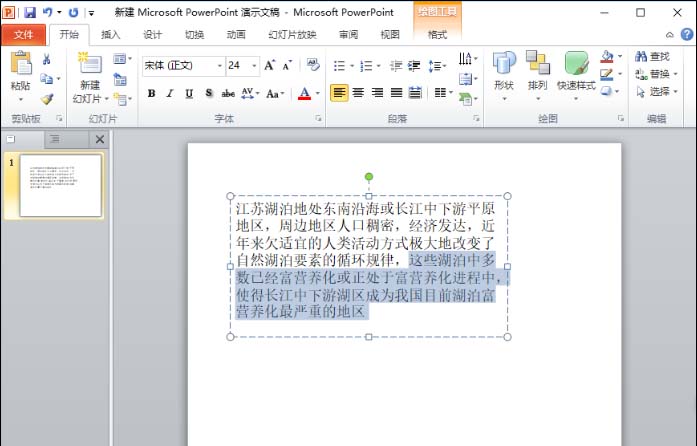Image resolution: width=697 pixels, height=446 pixels.
Task: Open the Arrange menu
Action: click(537, 75)
